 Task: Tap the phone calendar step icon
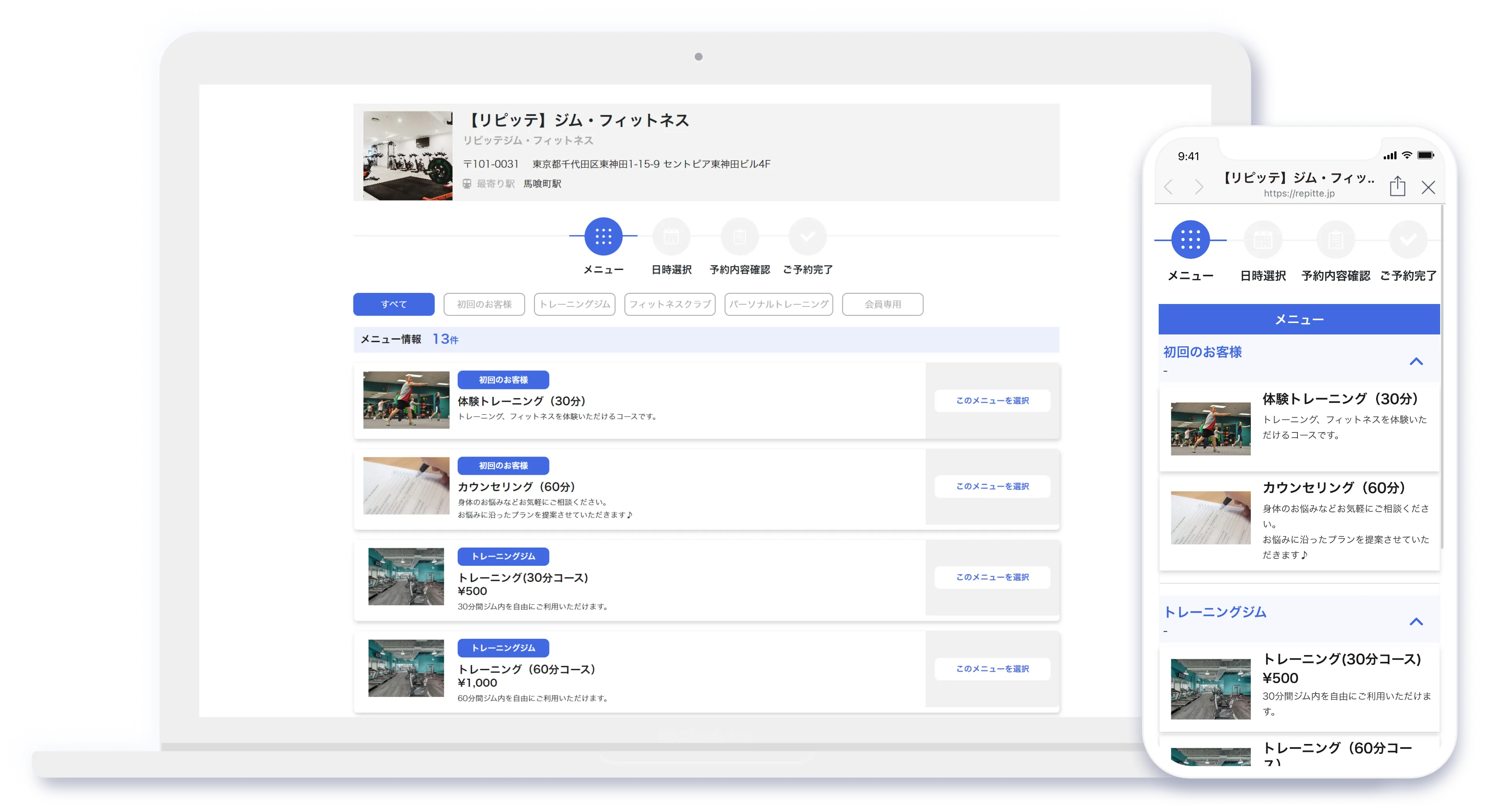coord(1263,240)
